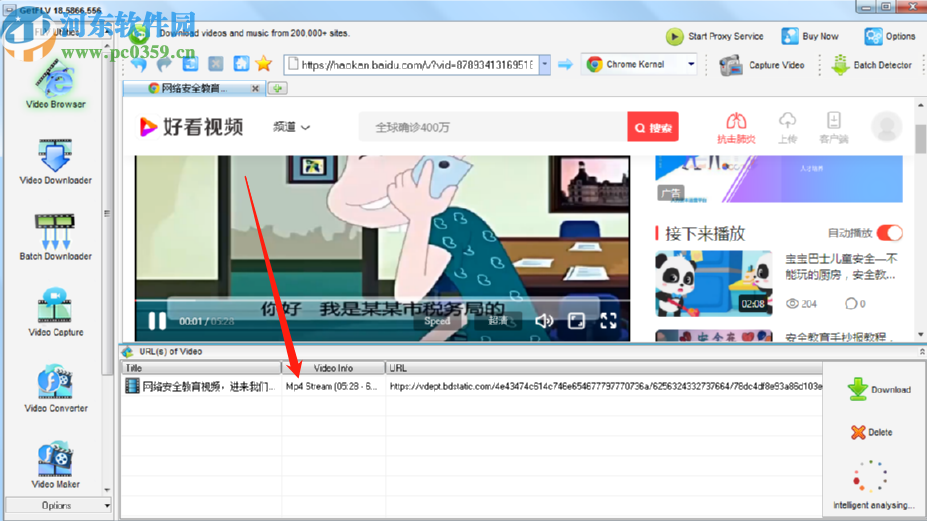Open the Video Browser tool

55,87
